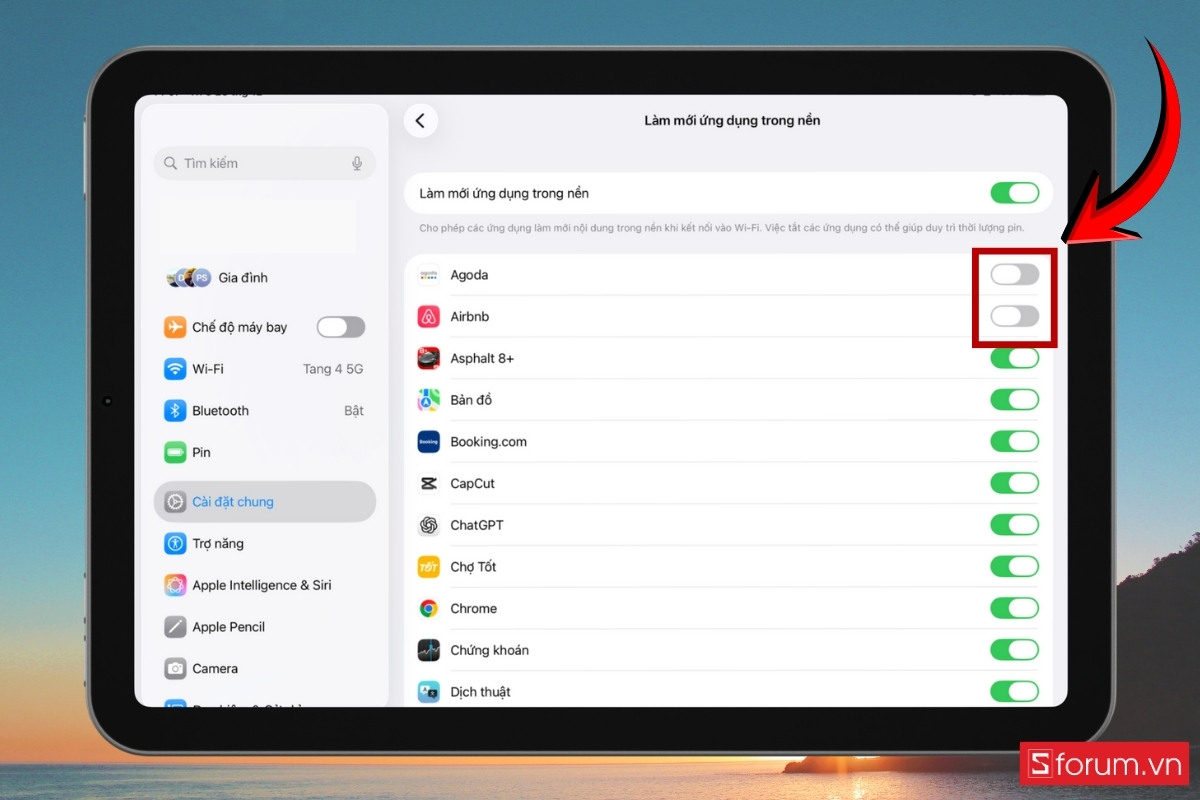Disable background refresh for Asphalt 8+

(1015, 358)
